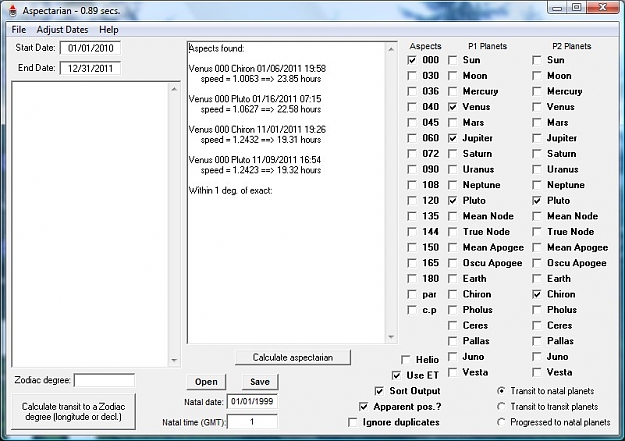This screenshot has height=441, width=625.
Task: Click the Zodiac degree input box
Action: pos(104,380)
